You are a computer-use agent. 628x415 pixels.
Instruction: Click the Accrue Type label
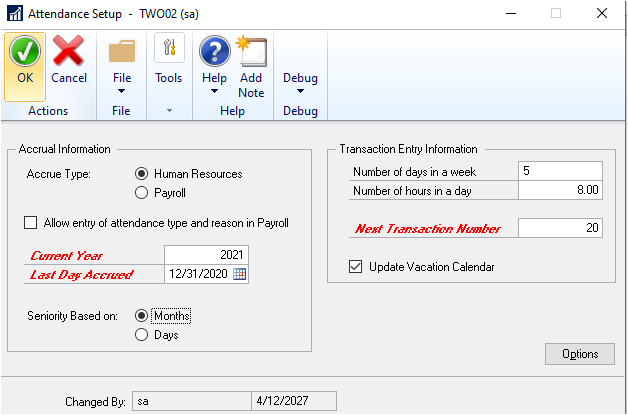tap(59, 174)
